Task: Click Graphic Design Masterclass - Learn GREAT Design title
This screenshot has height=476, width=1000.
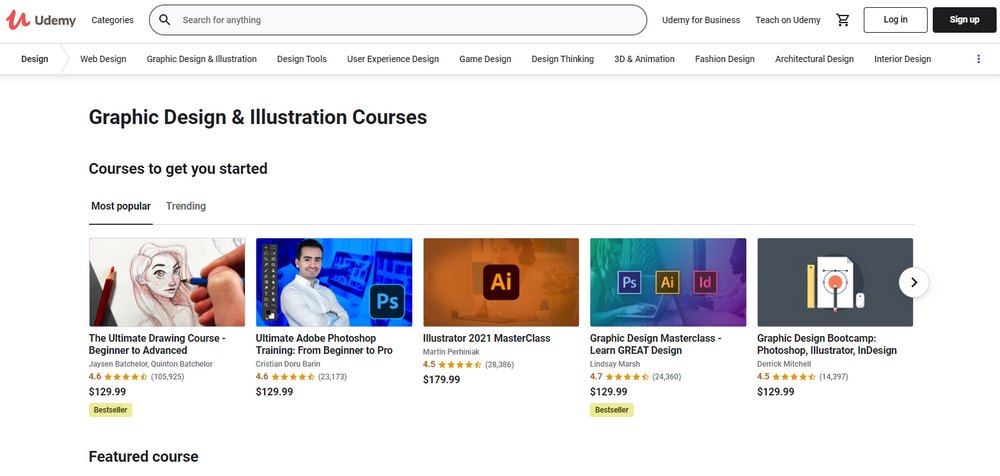Action: tap(656, 344)
